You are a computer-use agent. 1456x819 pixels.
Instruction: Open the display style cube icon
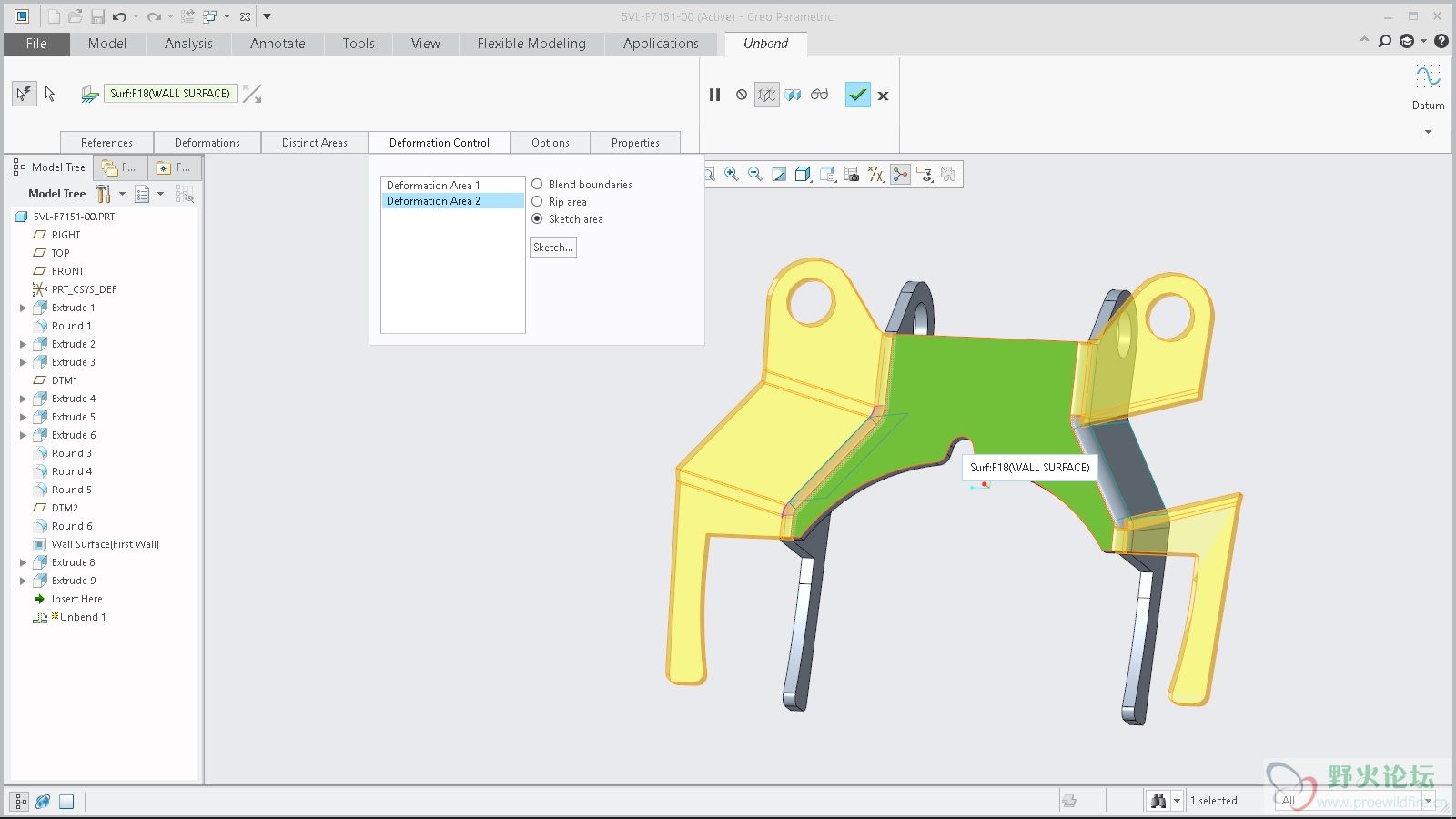pyautogui.click(x=803, y=174)
